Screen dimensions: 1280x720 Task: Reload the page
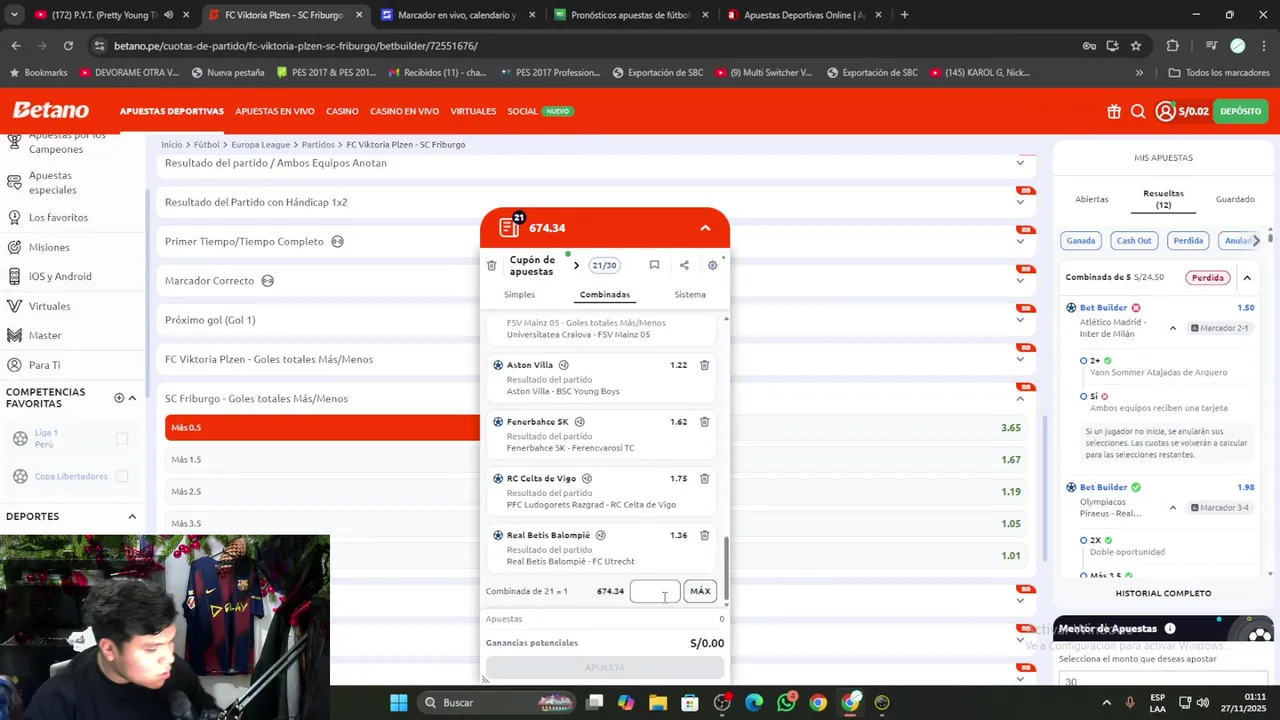click(68, 46)
